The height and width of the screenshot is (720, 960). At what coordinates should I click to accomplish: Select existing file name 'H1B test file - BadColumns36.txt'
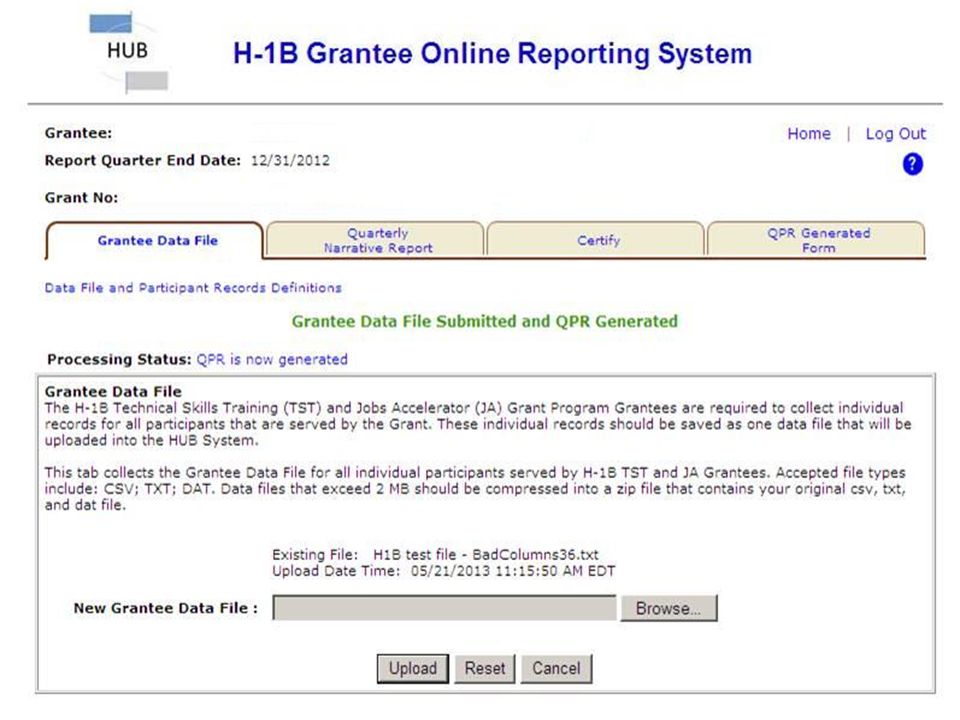tap(486, 555)
